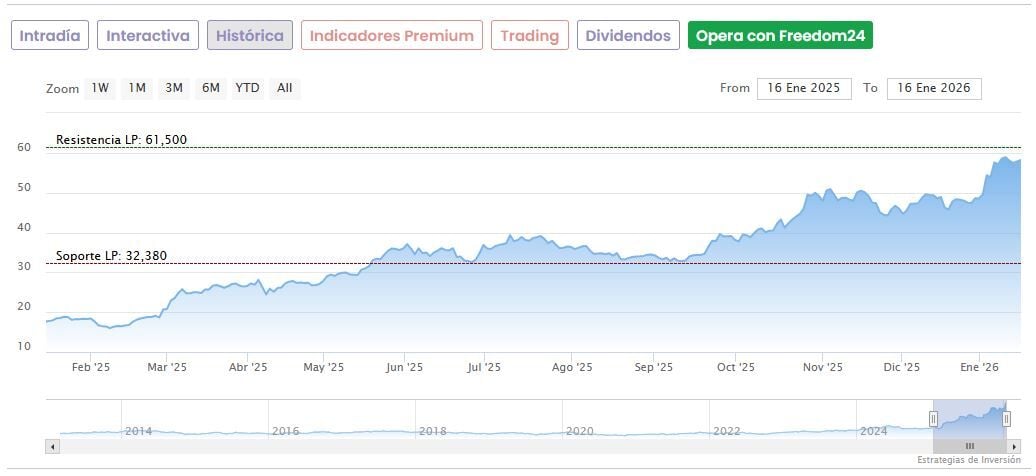The image size is (1036, 476).
Task: Open the Indicadores Premium tab
Action: pos(391,36)
